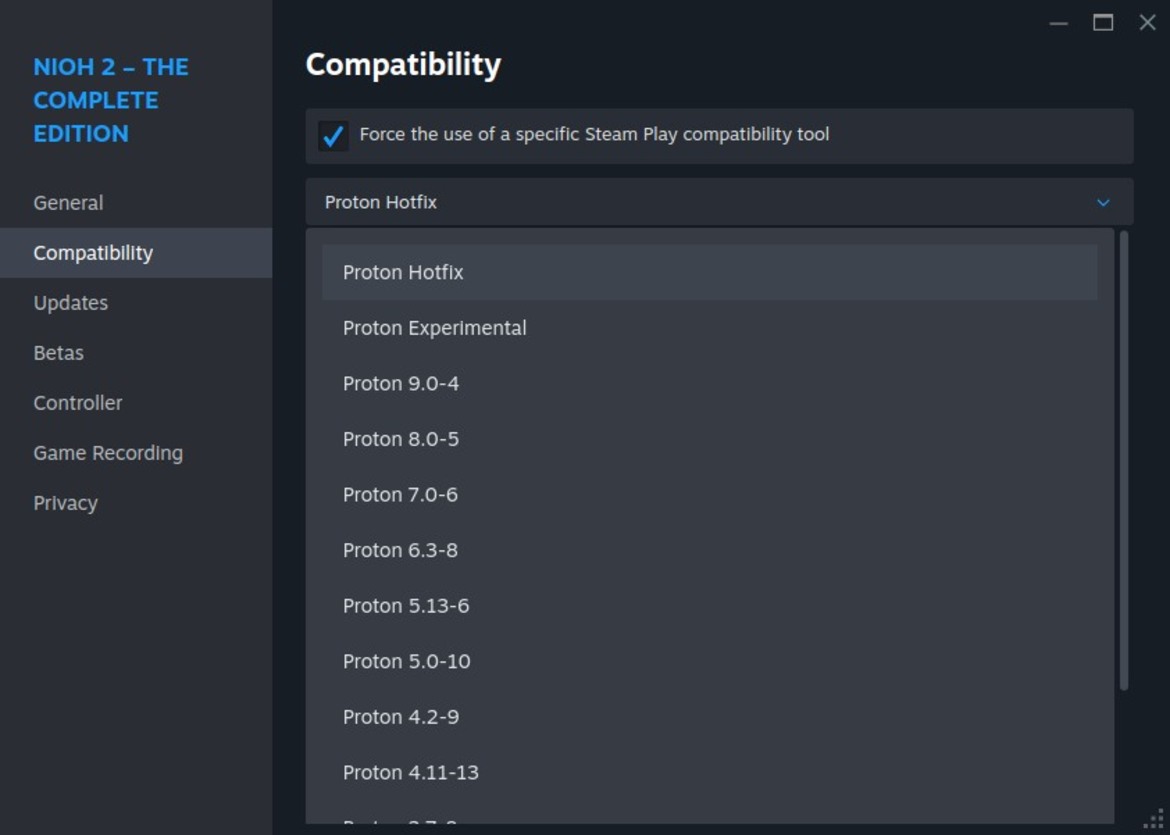Choose Proton Experimental option
Screen dimensions: 1170x835
(x=434, y=328)
